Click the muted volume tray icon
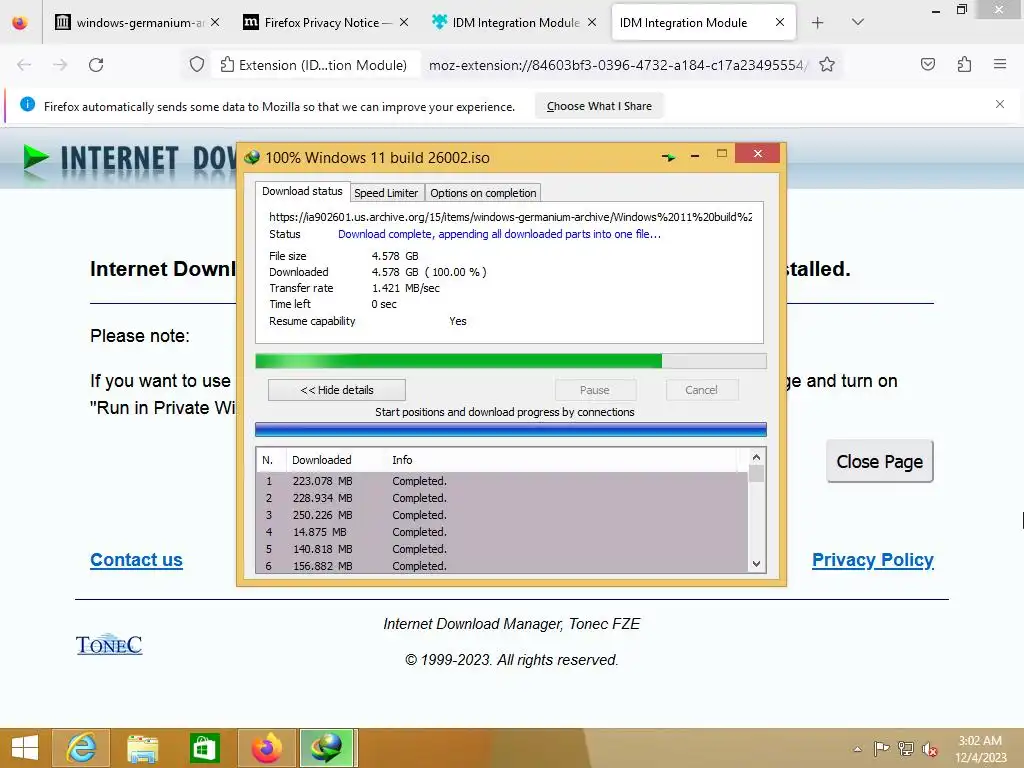The image size is (1024, 768). coord(930,748)
